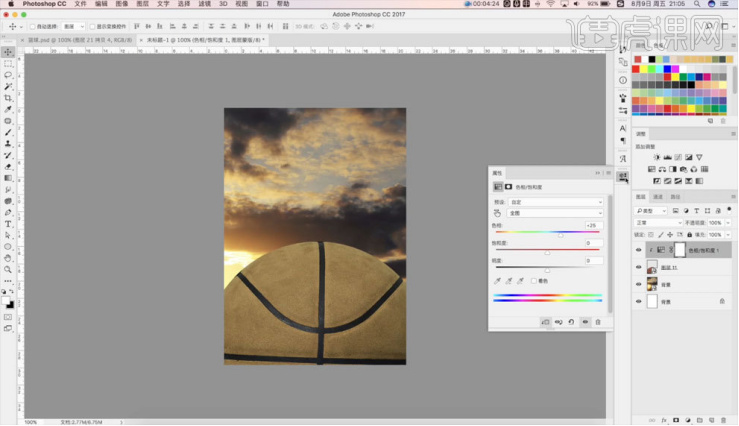Click the Hue value input field
The width and height of the screenshot is (739, 426).
click(592, 226)
